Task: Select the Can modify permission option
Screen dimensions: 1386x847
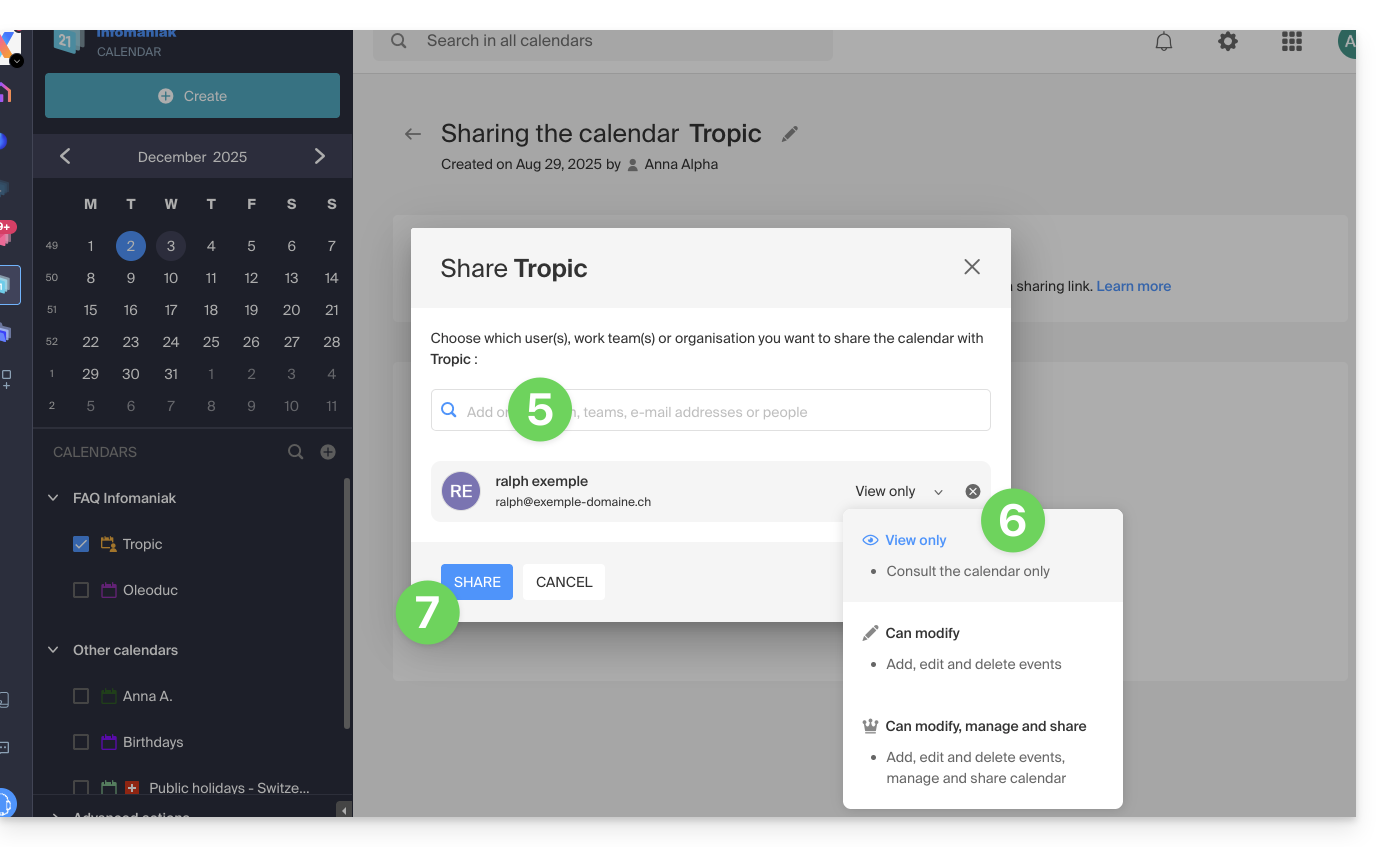Action: pyautogui.click(x=922, y=633)
